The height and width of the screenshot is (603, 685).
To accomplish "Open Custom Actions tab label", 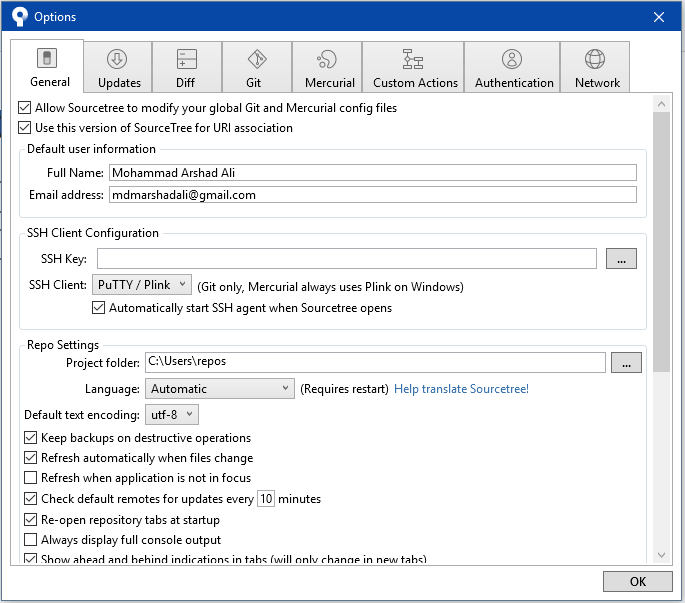I will (415, 83).
